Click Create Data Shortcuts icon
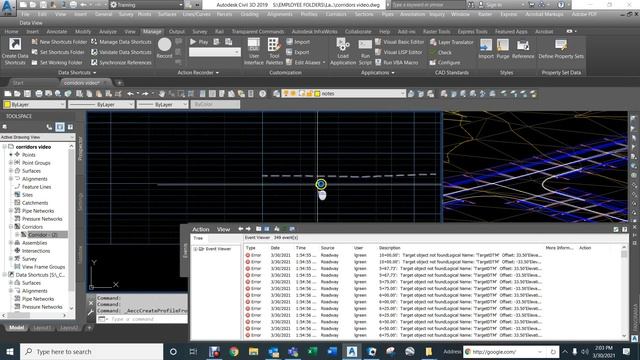The width and height of the screenshot is (640, 360). coord(15,51)
